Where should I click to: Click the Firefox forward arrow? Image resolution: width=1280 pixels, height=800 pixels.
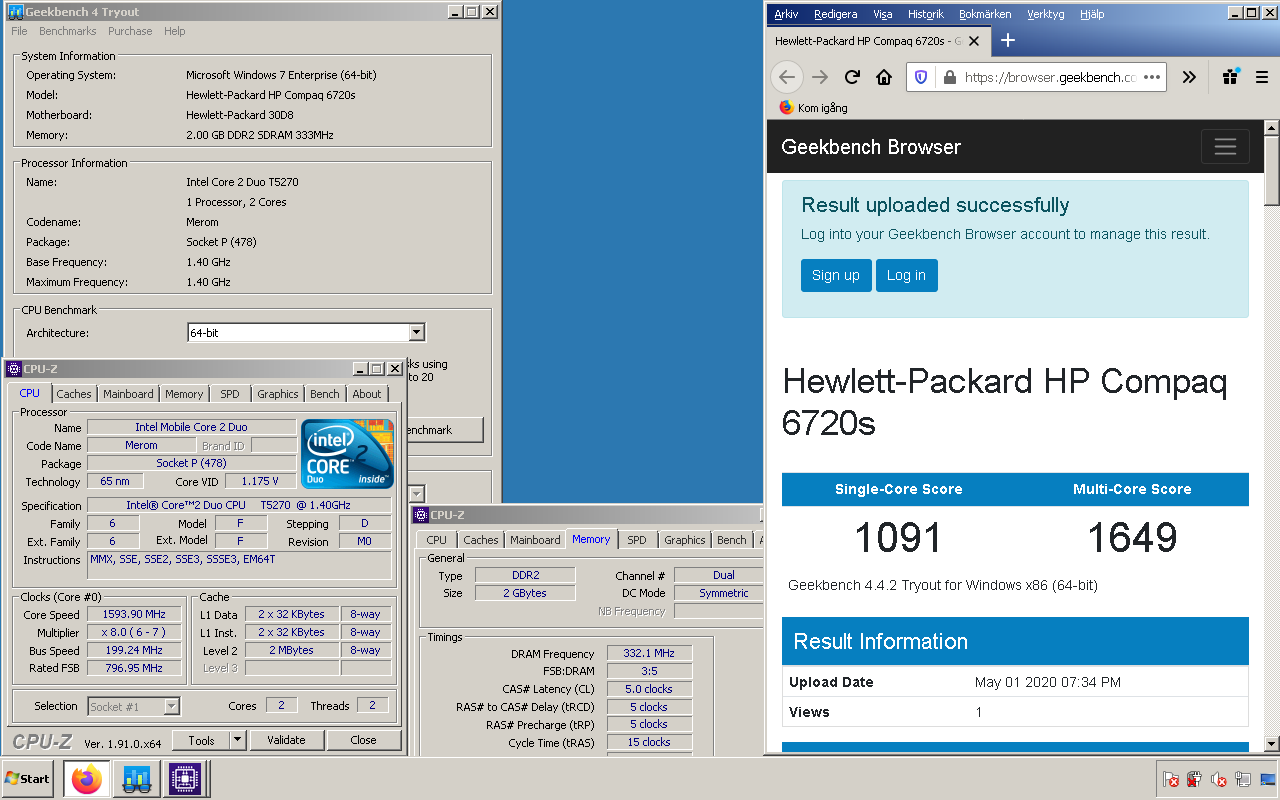point(820,77)
